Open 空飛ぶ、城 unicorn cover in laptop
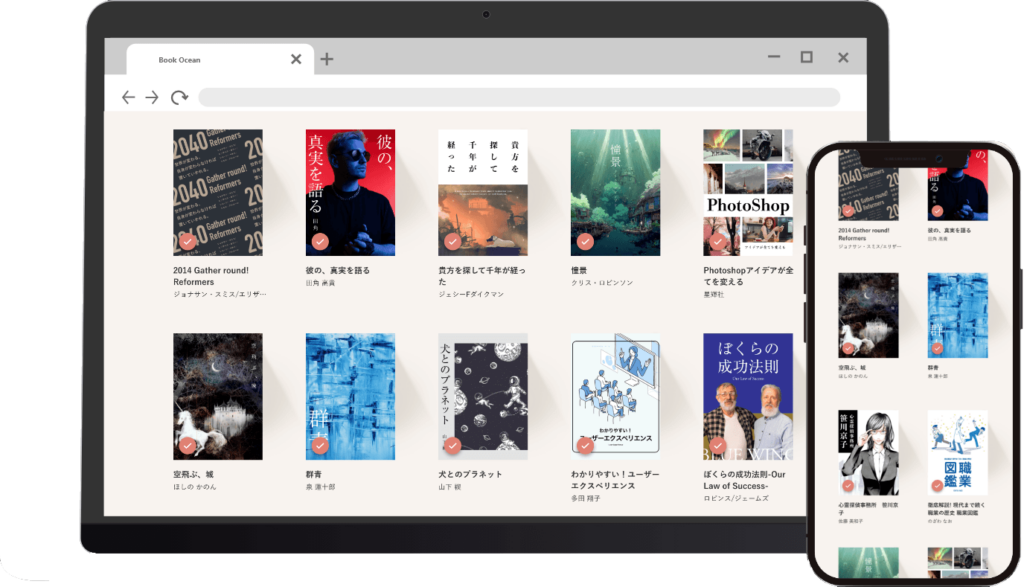This screenshot has height=587, width=1024. [x=217, y=397]
